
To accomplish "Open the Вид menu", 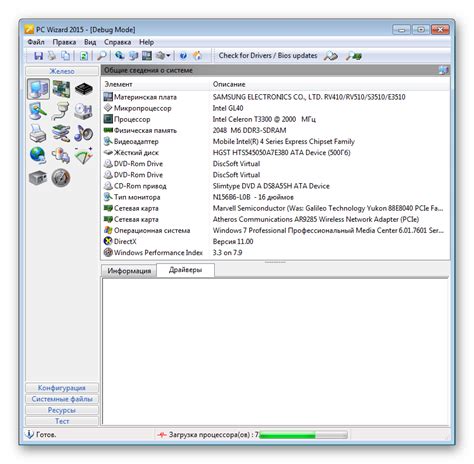I will (90, 42).
